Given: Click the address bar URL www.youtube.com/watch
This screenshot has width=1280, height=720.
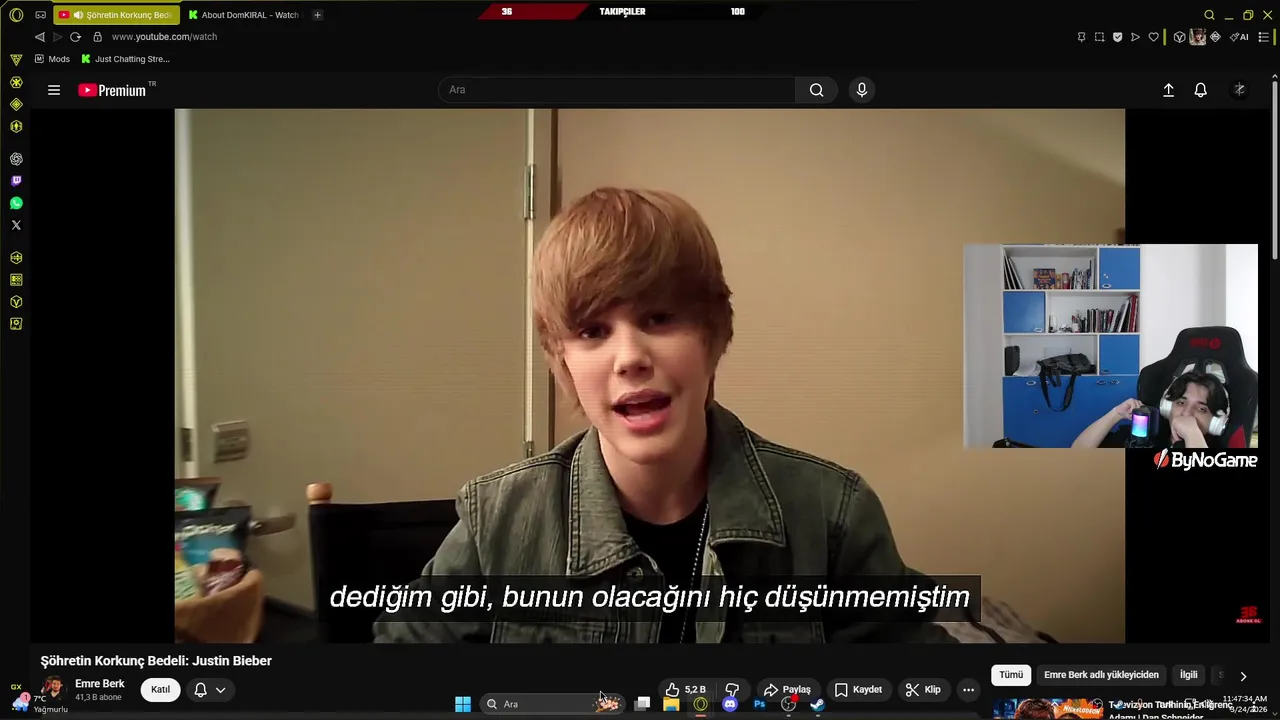Looking at the screenshot, I should click(164, 37).
